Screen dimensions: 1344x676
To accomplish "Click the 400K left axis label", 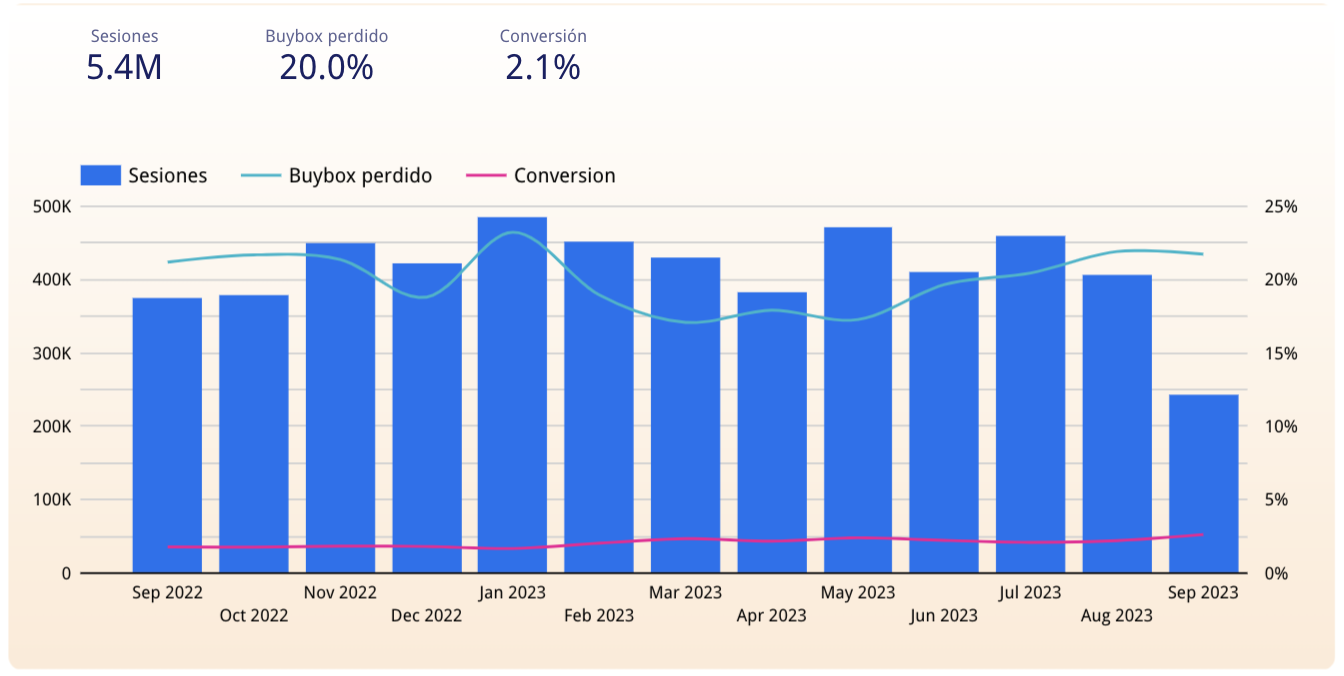I will pyautogui.click(x=52, y=280).
